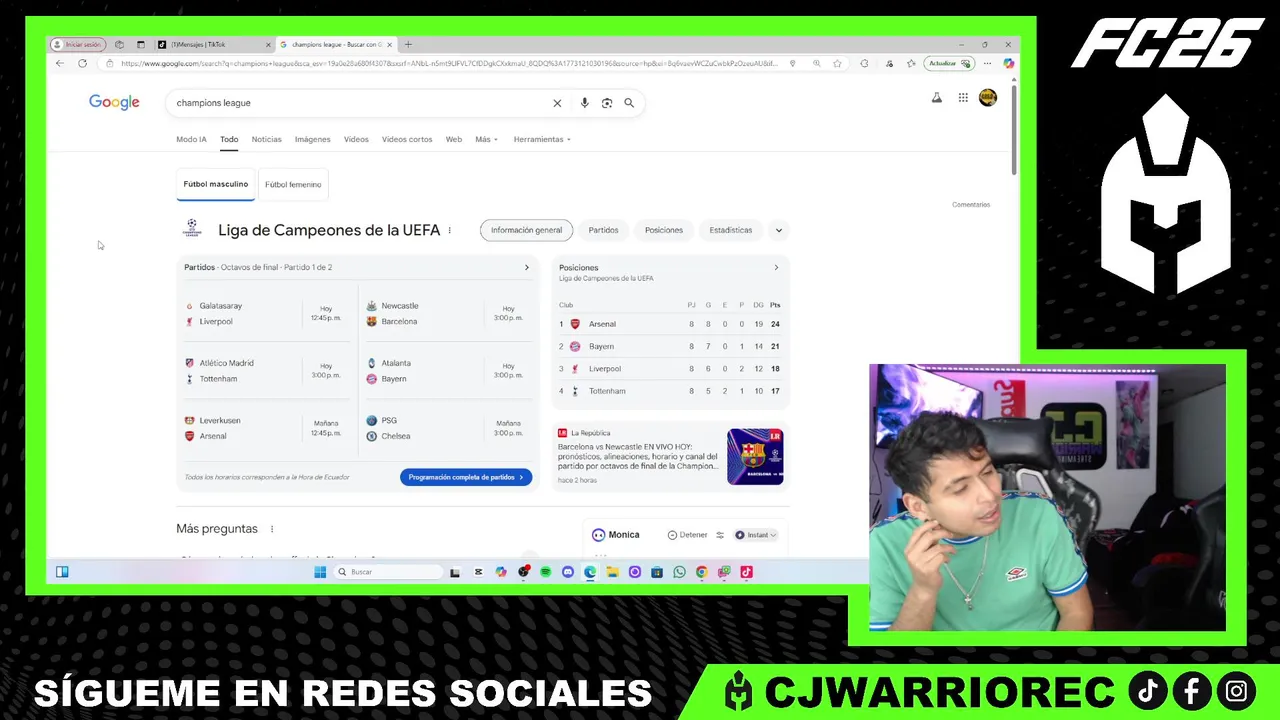Switch to Modo IA tab
The image size is (1280, 720).
point(191,139)
